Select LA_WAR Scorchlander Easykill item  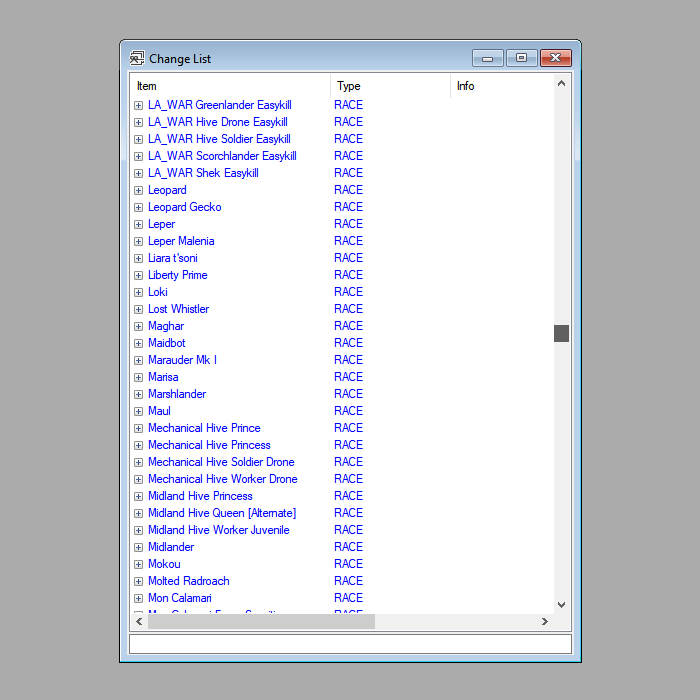tap(222, 156)
